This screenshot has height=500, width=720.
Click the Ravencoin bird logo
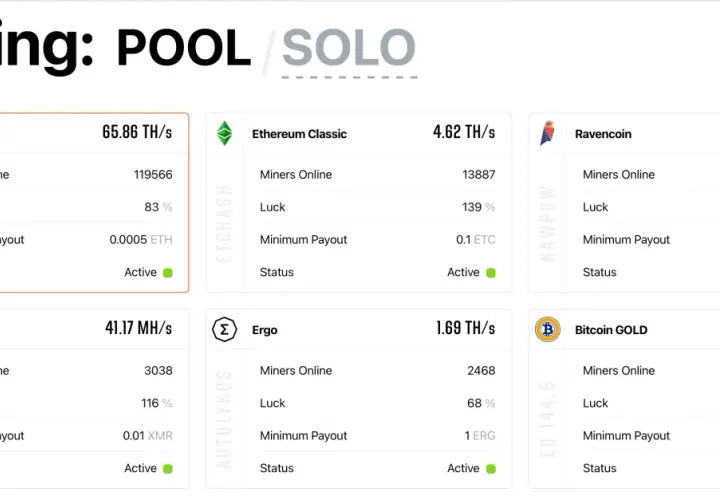(547, 133)
